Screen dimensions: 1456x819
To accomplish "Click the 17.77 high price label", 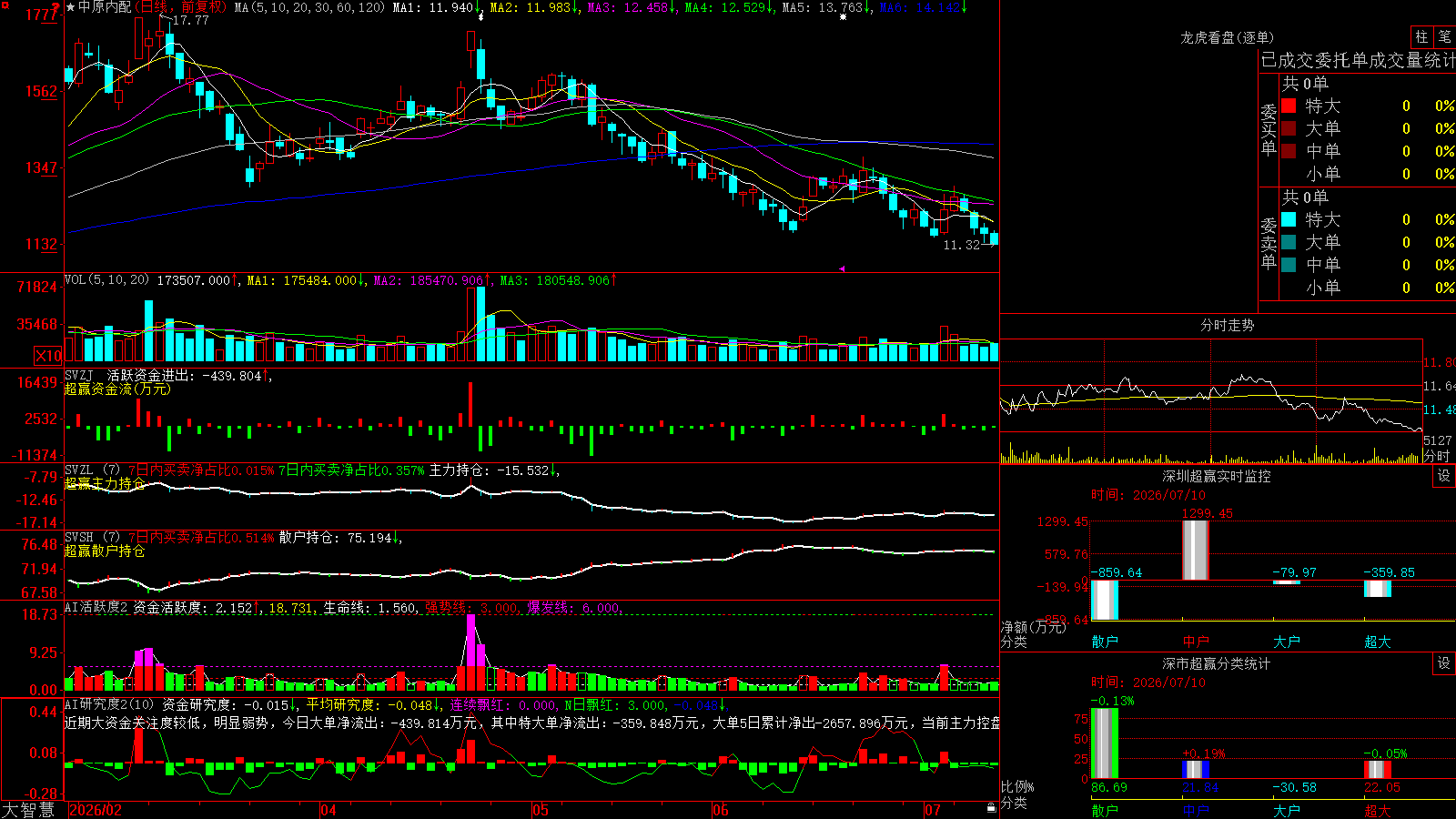I will (x=190, y=20).
